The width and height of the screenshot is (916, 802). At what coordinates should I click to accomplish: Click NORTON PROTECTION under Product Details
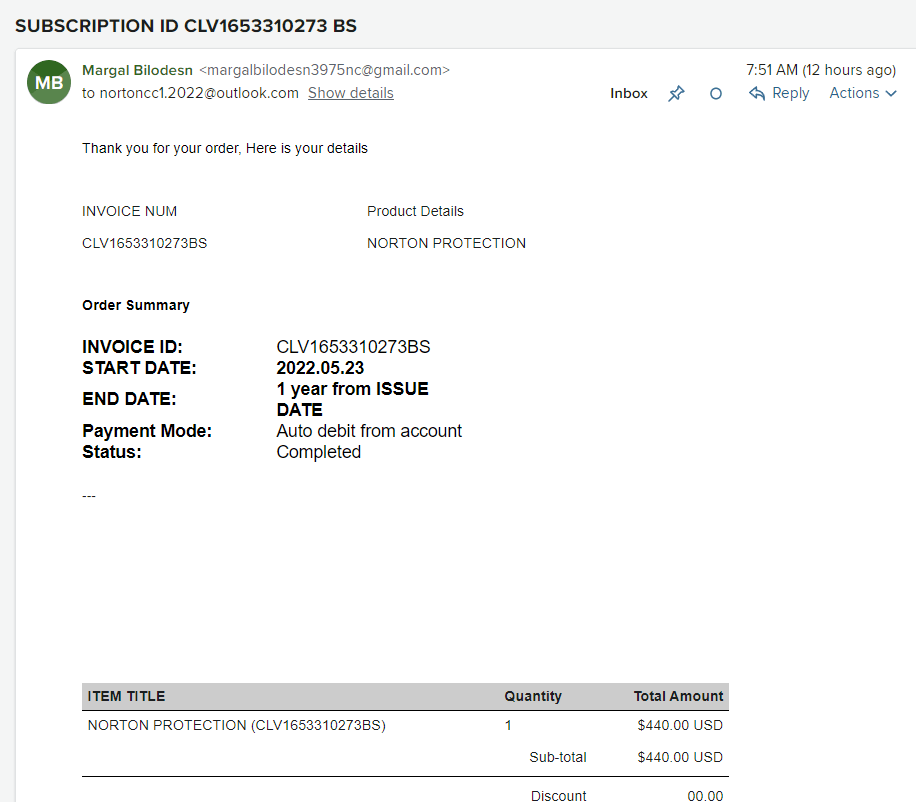pos(446,243)
